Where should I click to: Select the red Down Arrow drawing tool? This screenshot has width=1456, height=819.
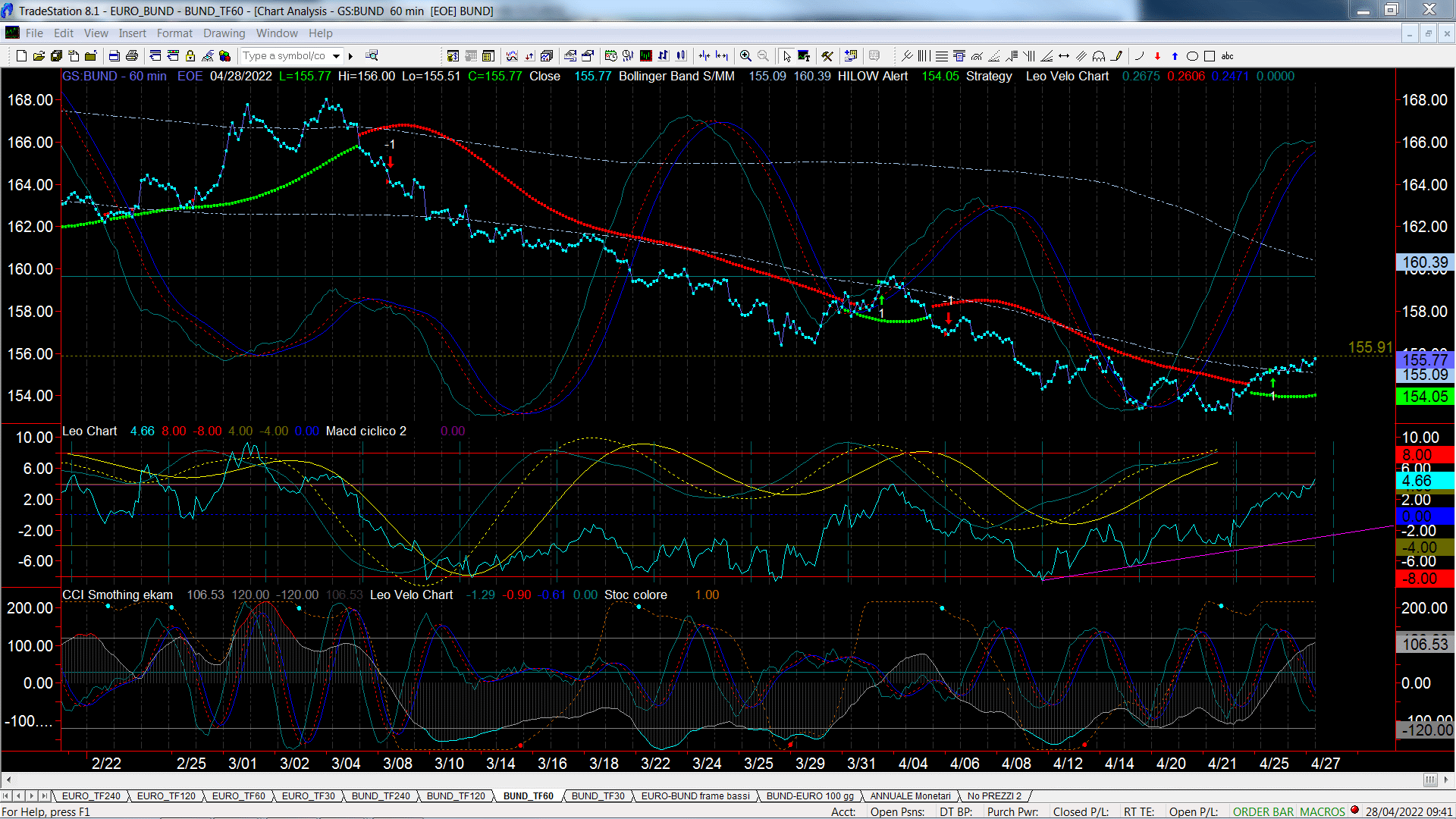1157,55
